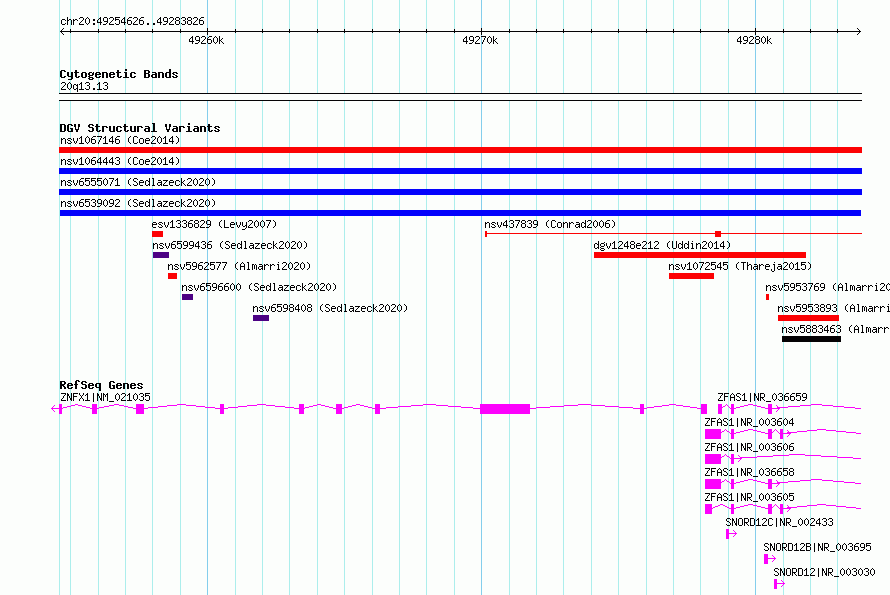Click the tiny red nsv5953769 variant mark
Screen dimensions: 890x595
(767, 297)
